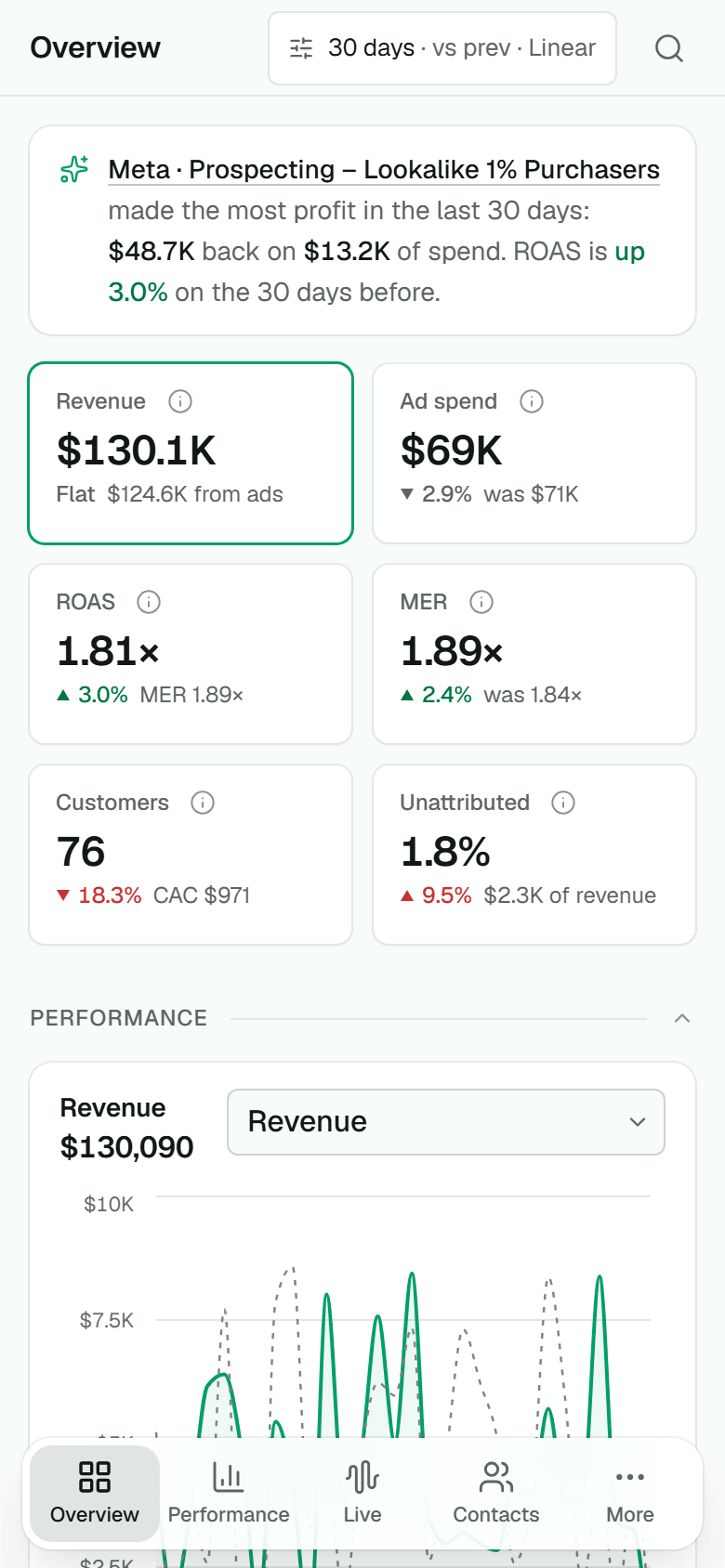Select the MER 1.89× card

point(534,654)
